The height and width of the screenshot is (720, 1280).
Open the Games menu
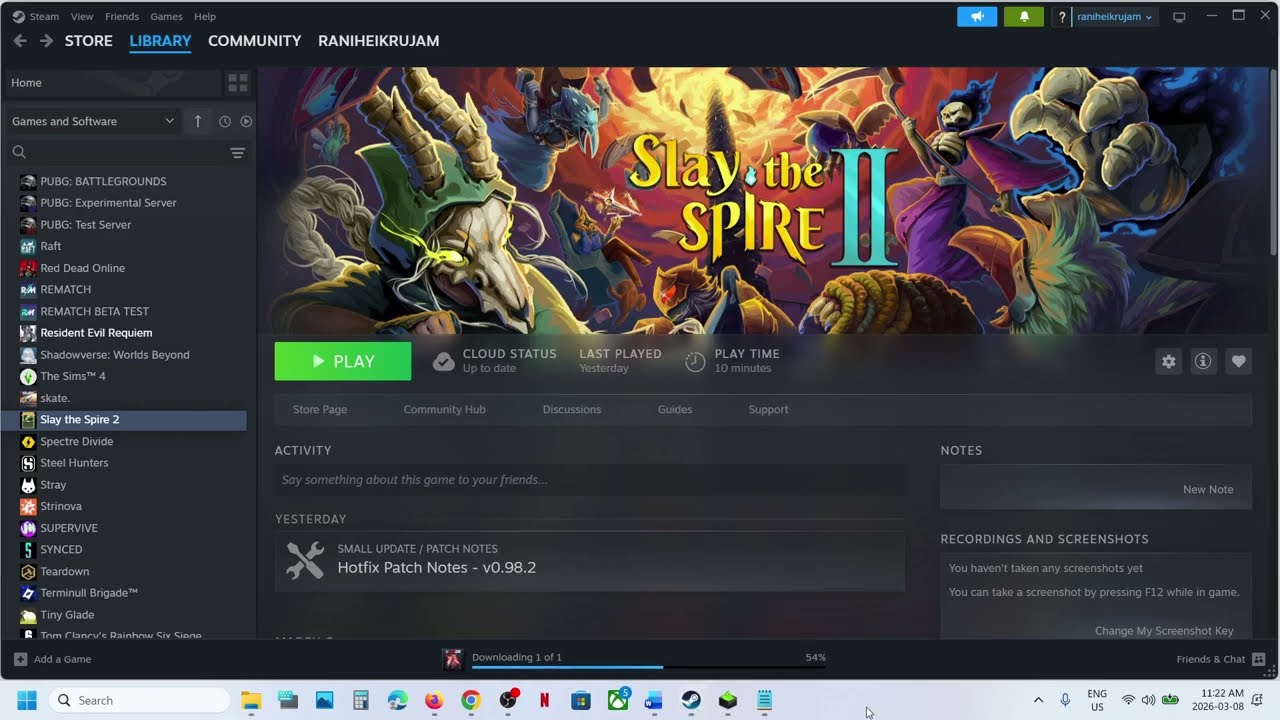[x=166, y=17]
